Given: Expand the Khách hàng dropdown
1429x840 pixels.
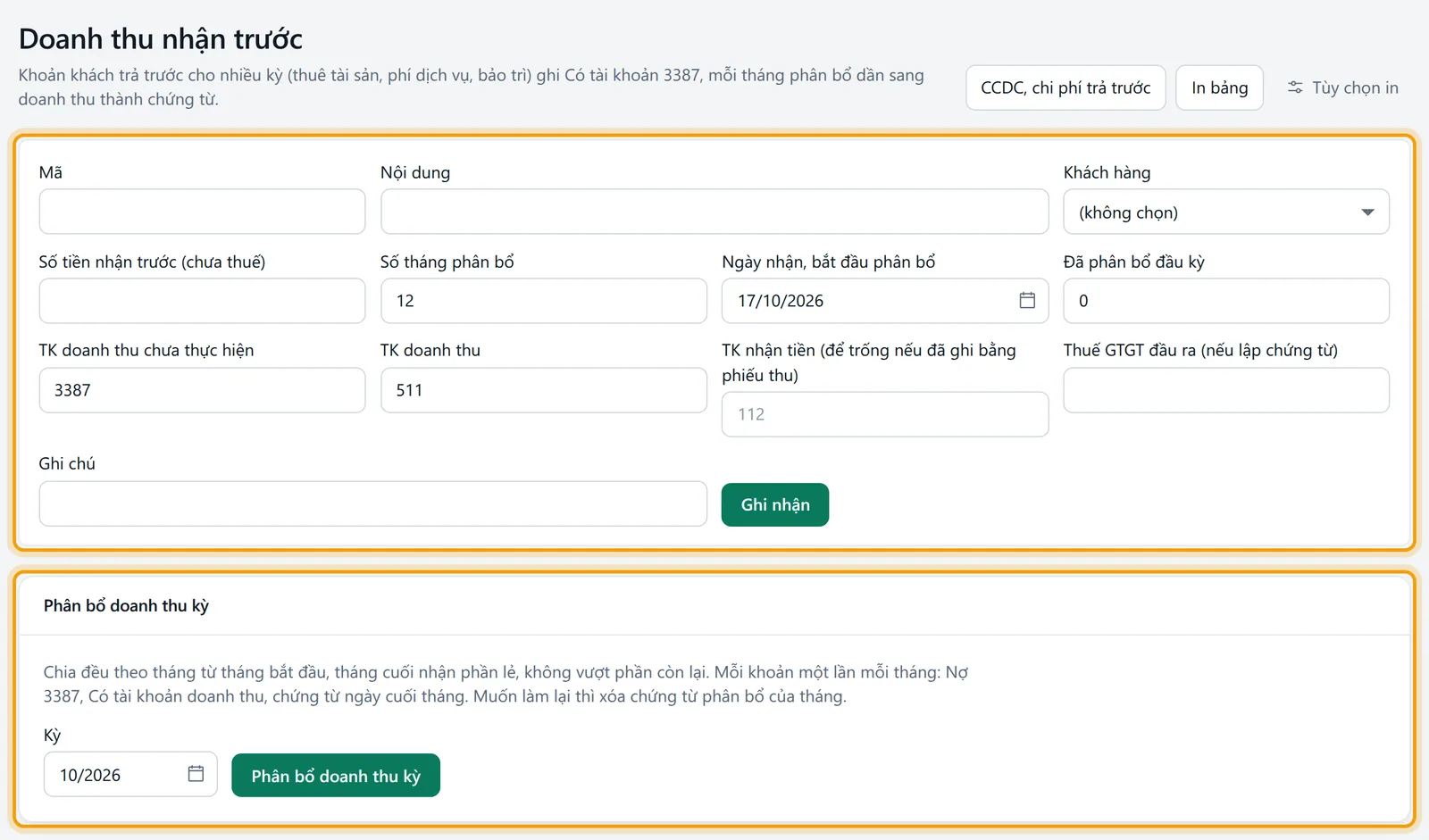Looking at the screenshot, I should 1226,212.
